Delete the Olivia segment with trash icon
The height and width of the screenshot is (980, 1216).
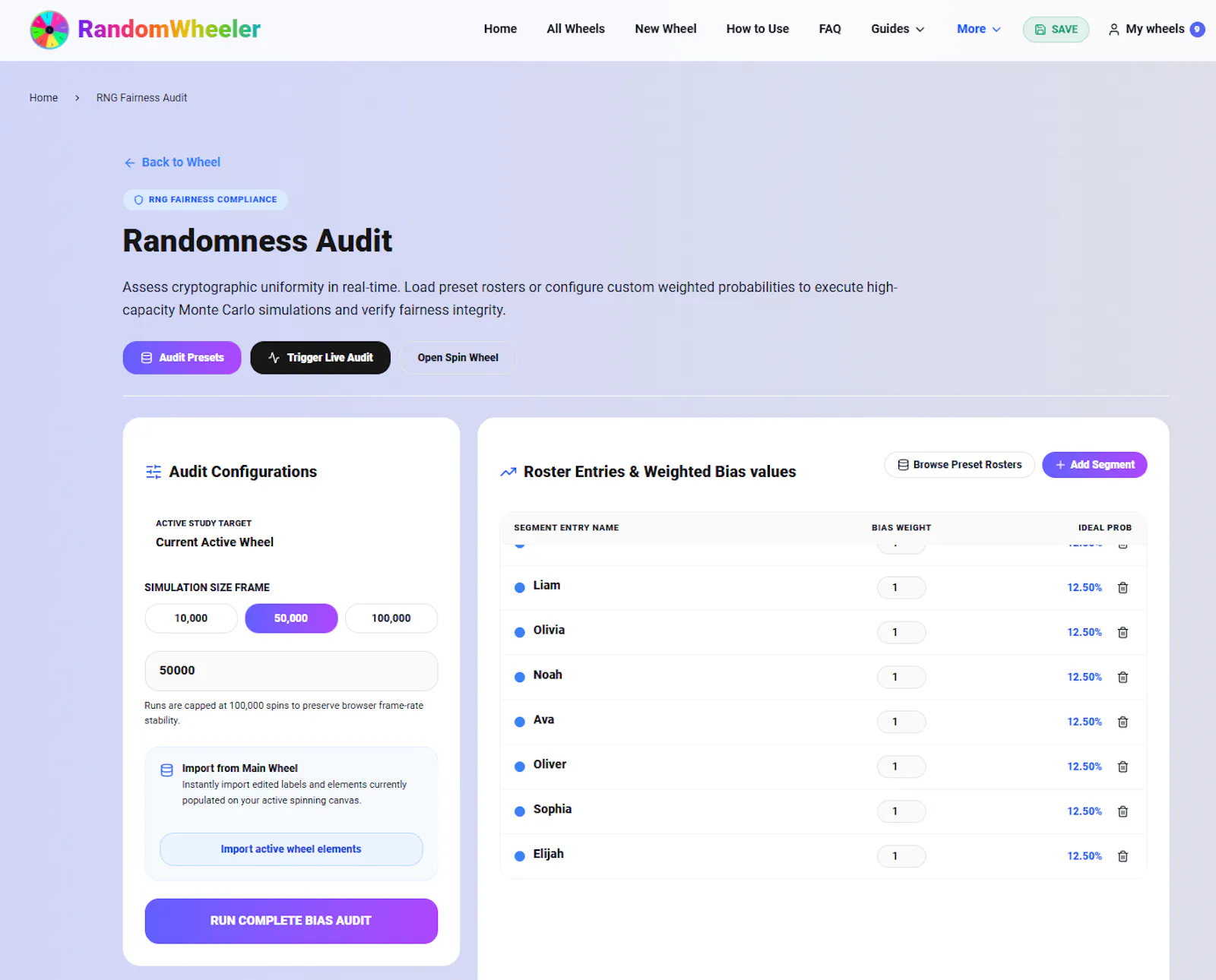(x=1123, y=632)
